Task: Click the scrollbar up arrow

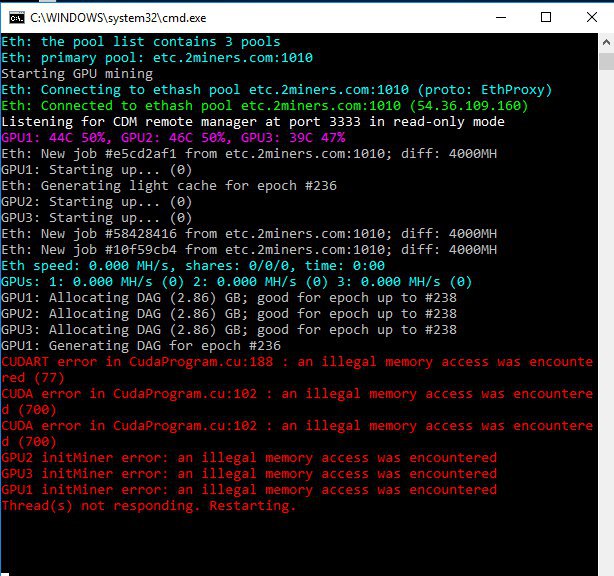Action: (606, 42)
